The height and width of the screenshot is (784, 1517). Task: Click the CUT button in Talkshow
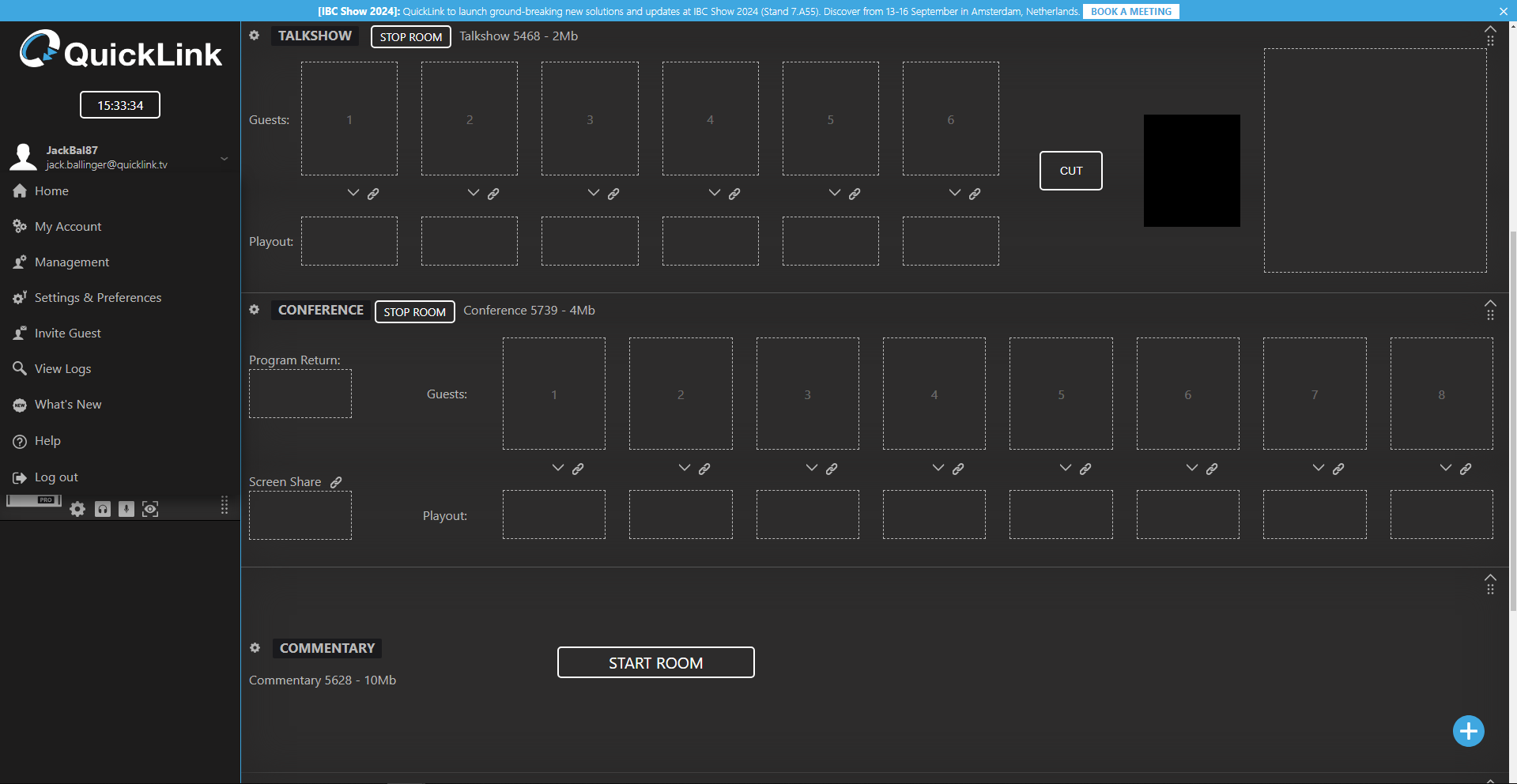[1070, 171]
